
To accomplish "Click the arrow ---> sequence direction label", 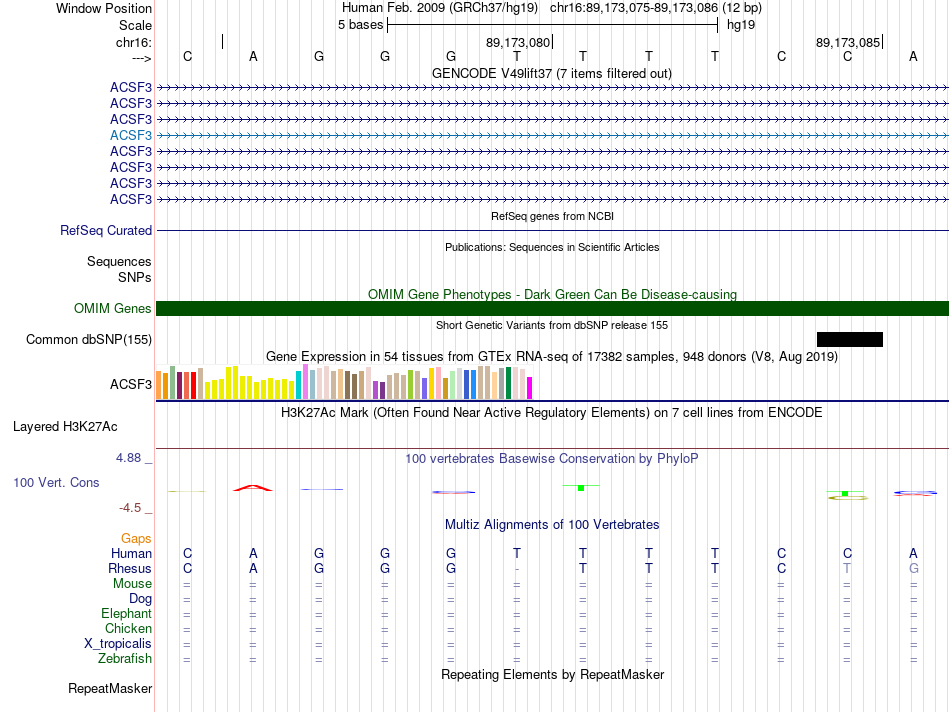I will (142, 58).
